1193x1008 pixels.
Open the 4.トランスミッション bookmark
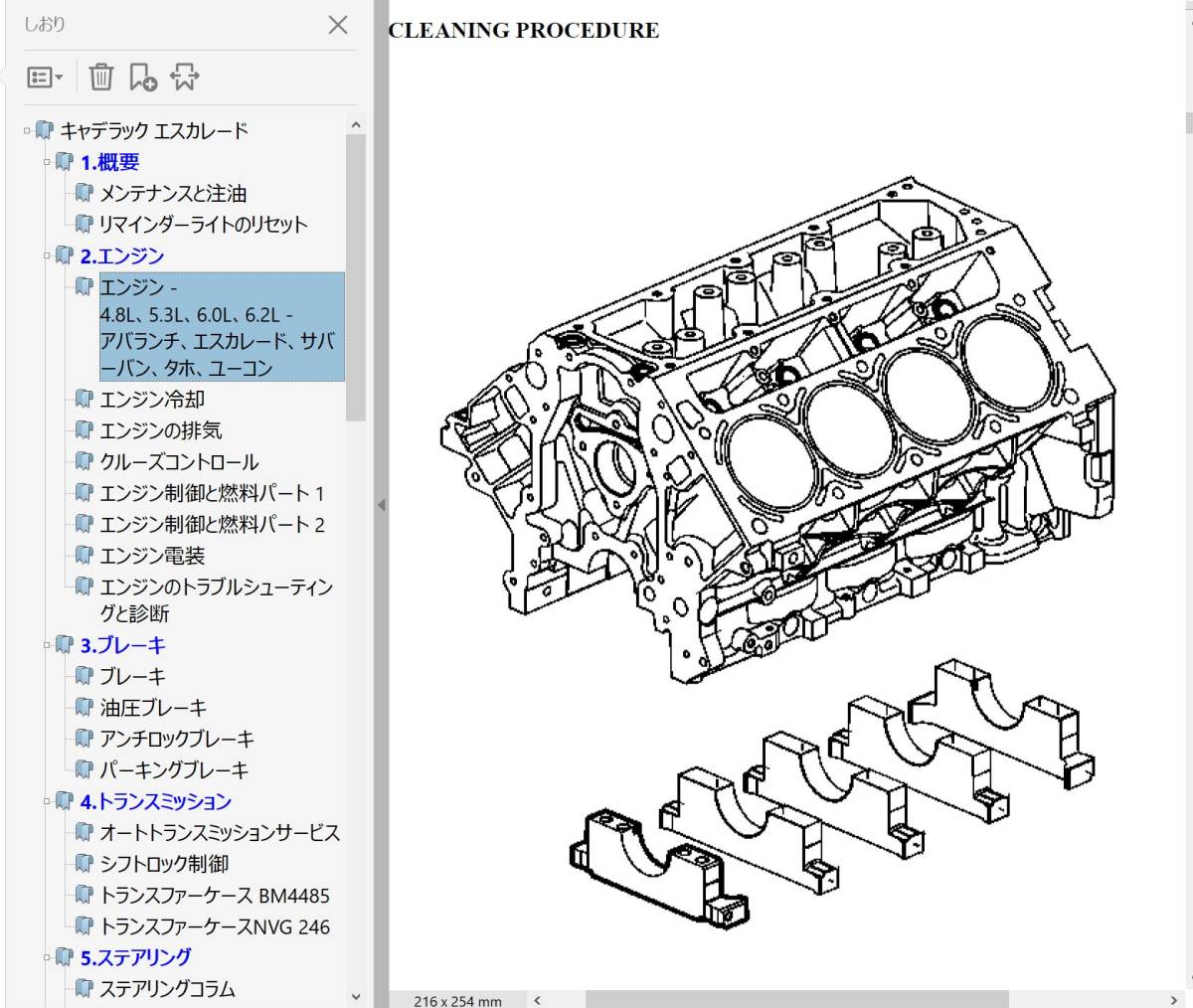point(156,801)
